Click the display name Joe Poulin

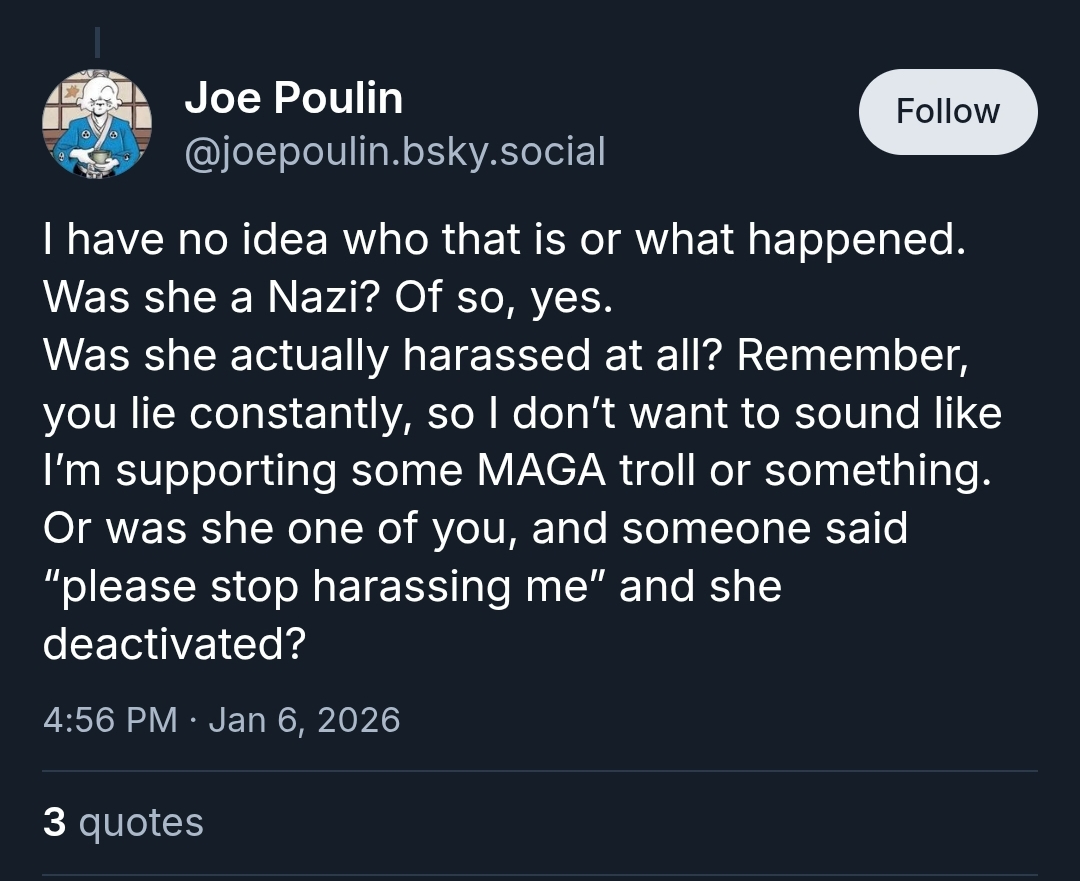tap(294, 98)
